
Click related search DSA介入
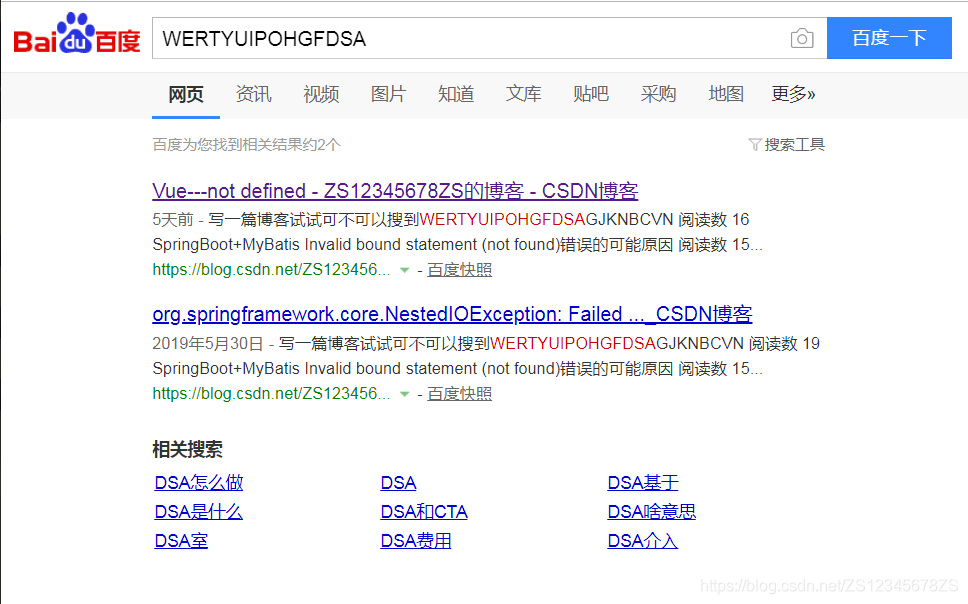point(643,540)
